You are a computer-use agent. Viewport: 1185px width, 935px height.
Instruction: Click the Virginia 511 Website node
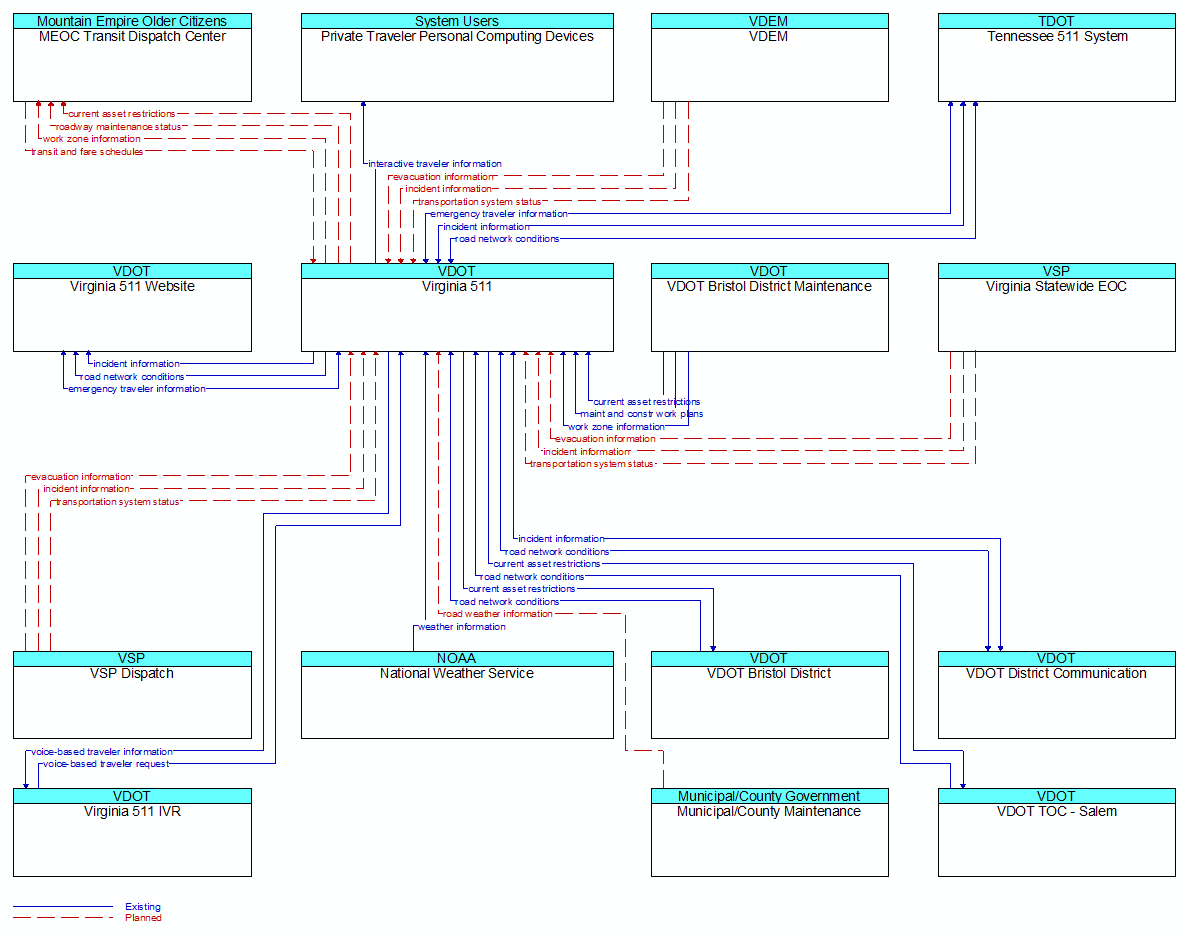click(132, 308)
